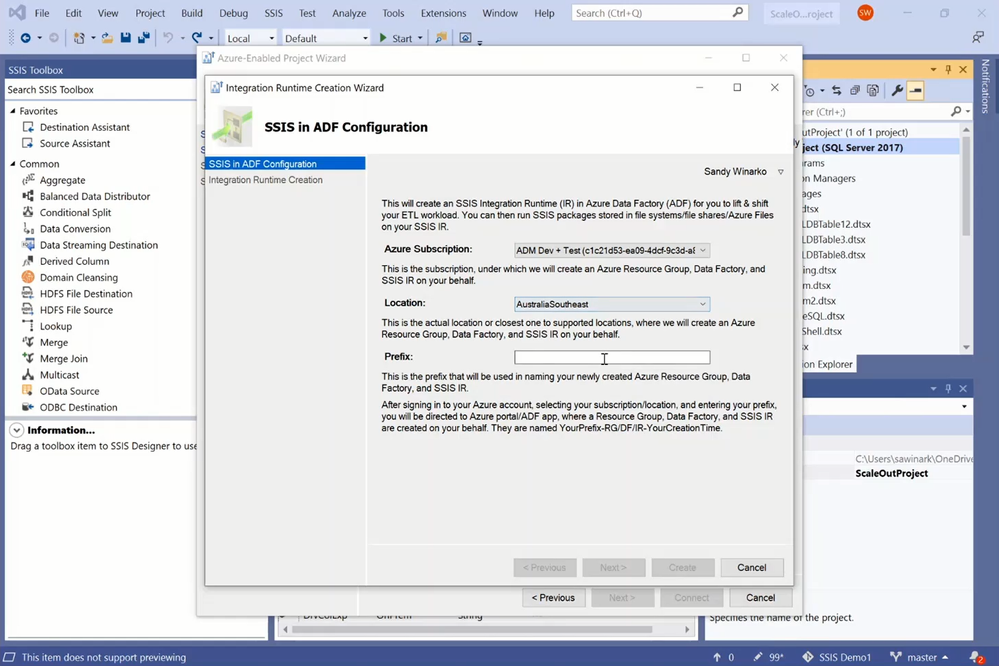Select LDBTable12.dtsx in Solution Explorer
The width and height of the screenshot is (999, 666).
coord(836,224)
